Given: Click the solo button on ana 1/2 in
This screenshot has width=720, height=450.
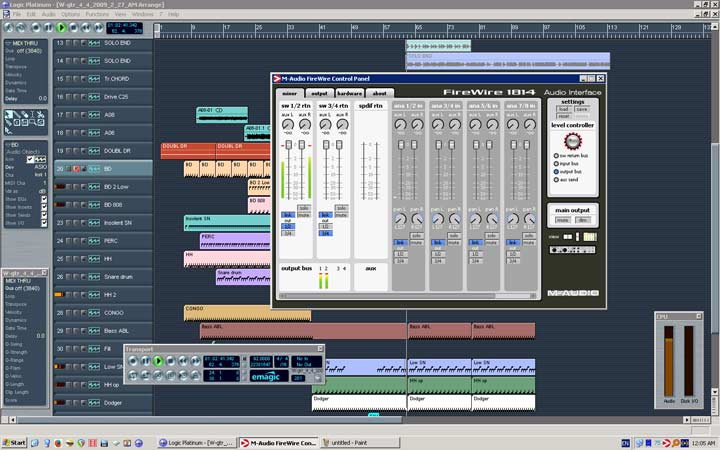Looking at the screenshot, I should [416, 236].
